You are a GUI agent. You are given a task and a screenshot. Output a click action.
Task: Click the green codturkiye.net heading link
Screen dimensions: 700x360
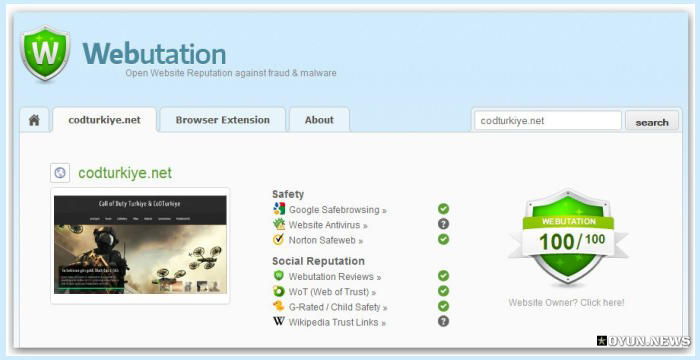[125, 173]
